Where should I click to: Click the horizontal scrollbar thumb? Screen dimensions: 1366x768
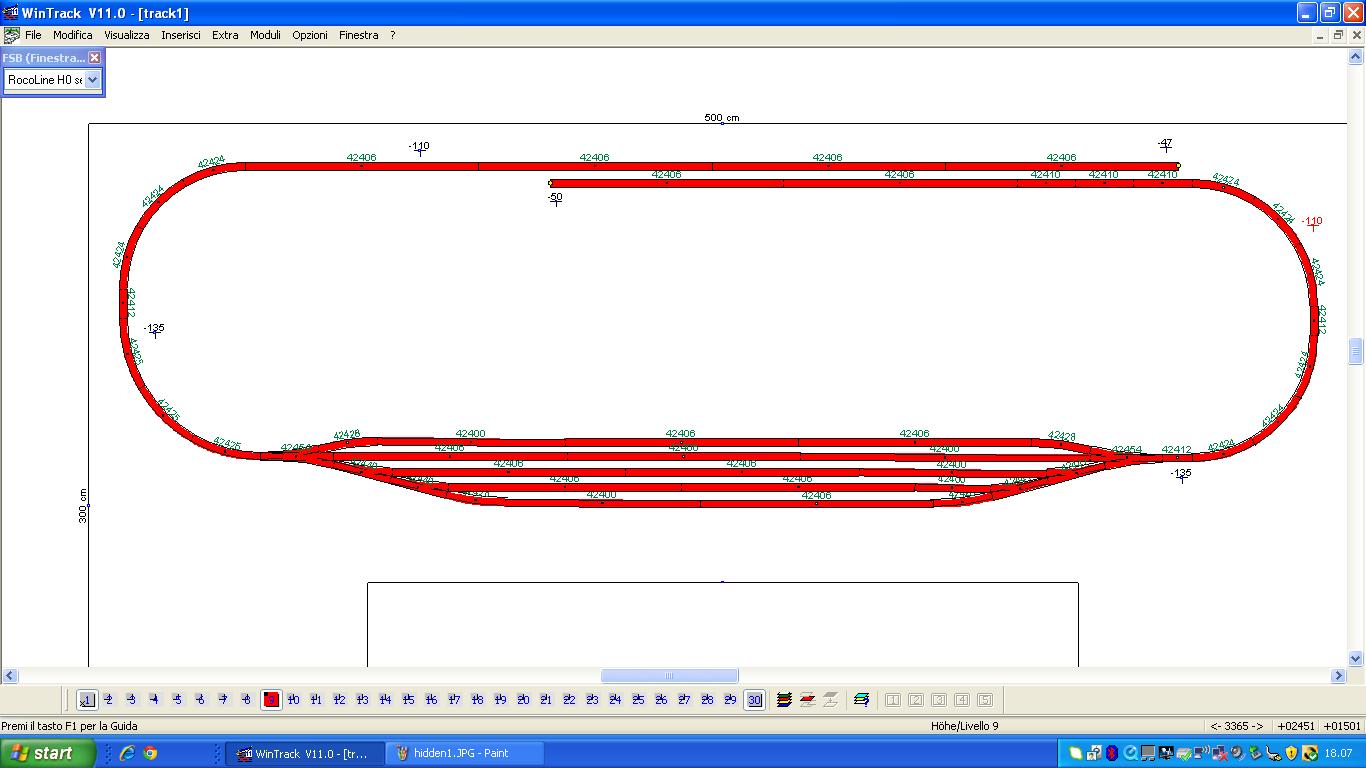pyautogui.click(x=670, y=676)
